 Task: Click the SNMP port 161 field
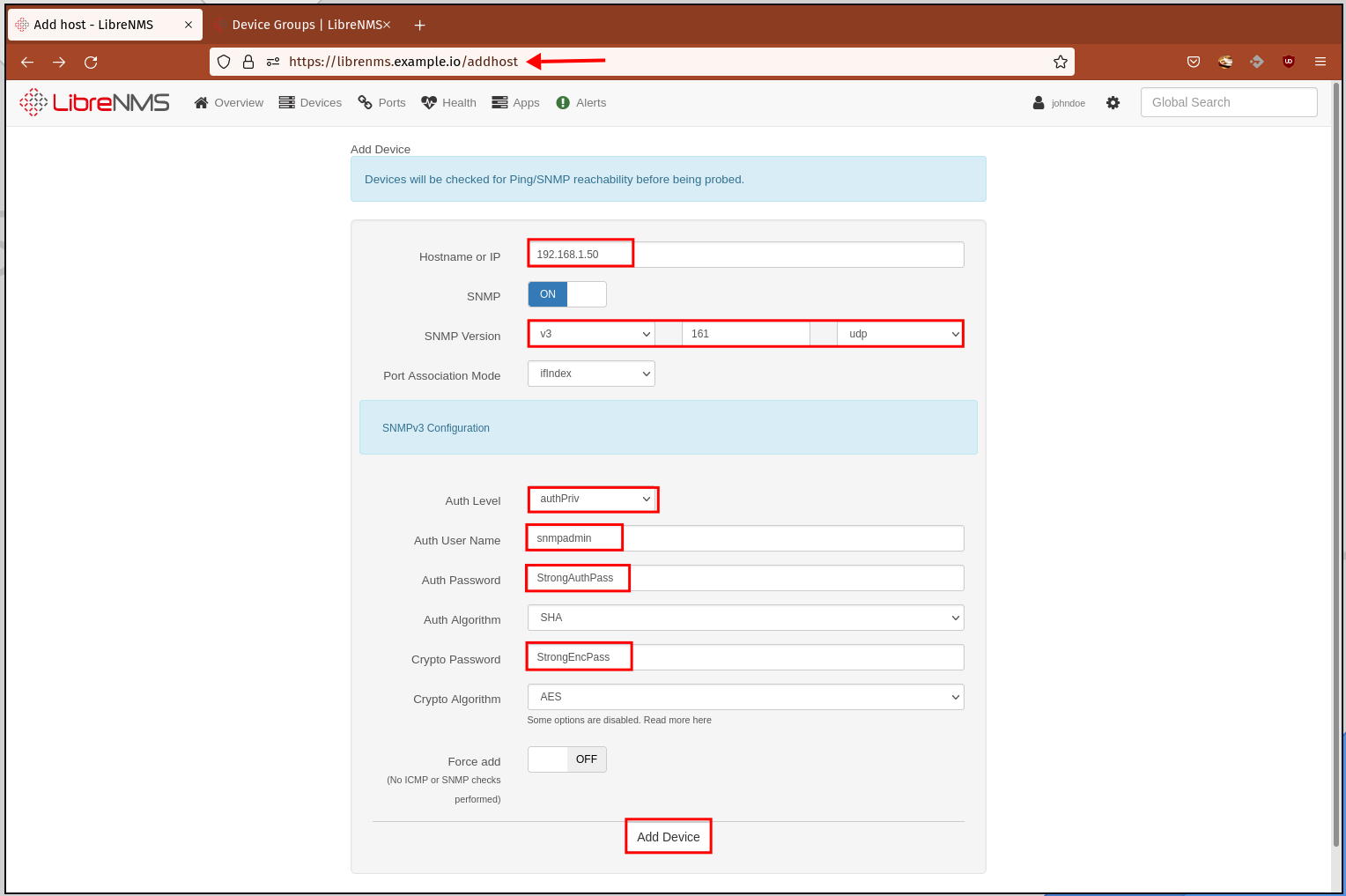pyautogui.click(x=746, y=334)
